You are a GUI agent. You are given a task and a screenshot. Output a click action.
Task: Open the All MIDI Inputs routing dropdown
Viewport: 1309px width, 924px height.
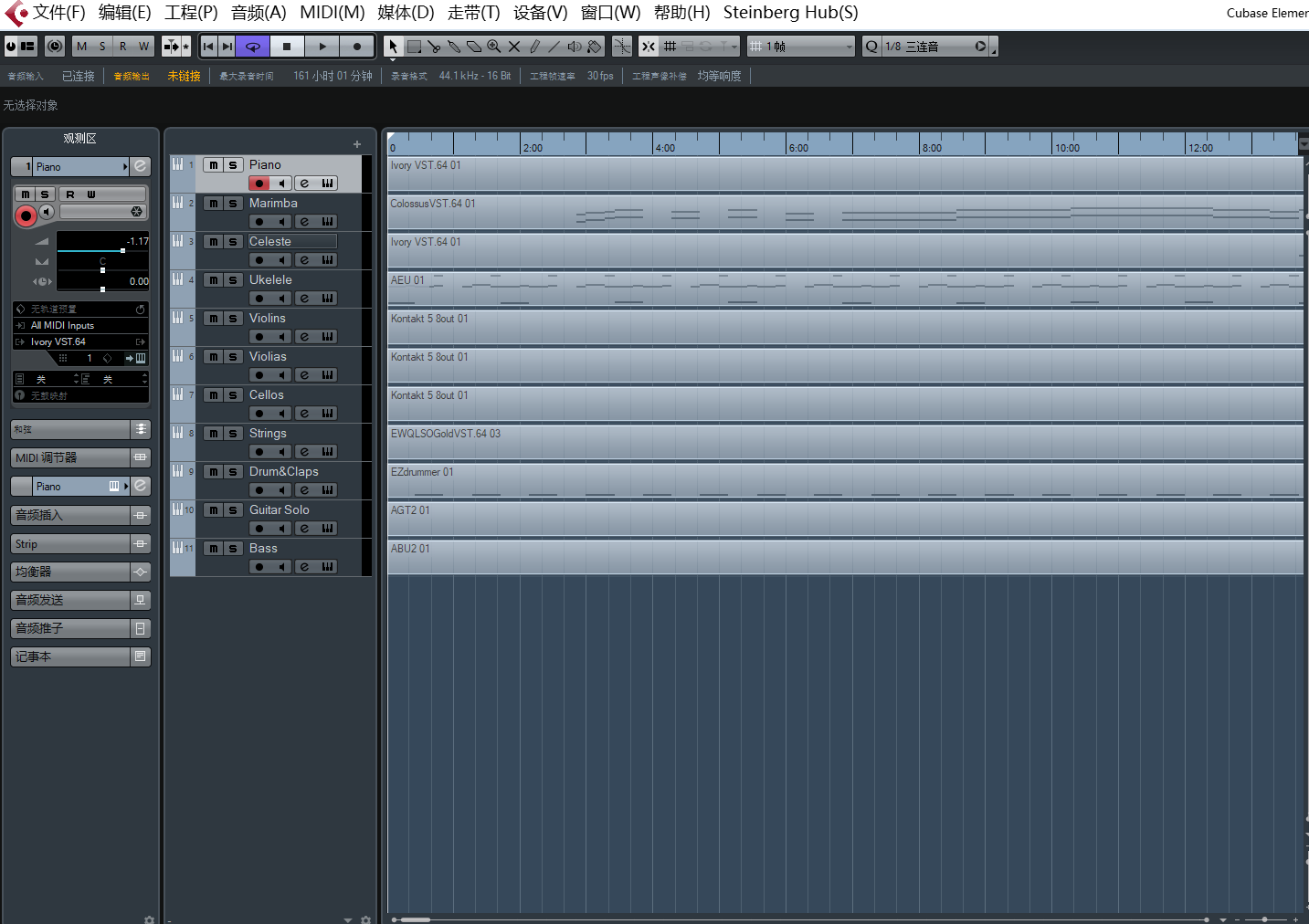click(80, 325)
